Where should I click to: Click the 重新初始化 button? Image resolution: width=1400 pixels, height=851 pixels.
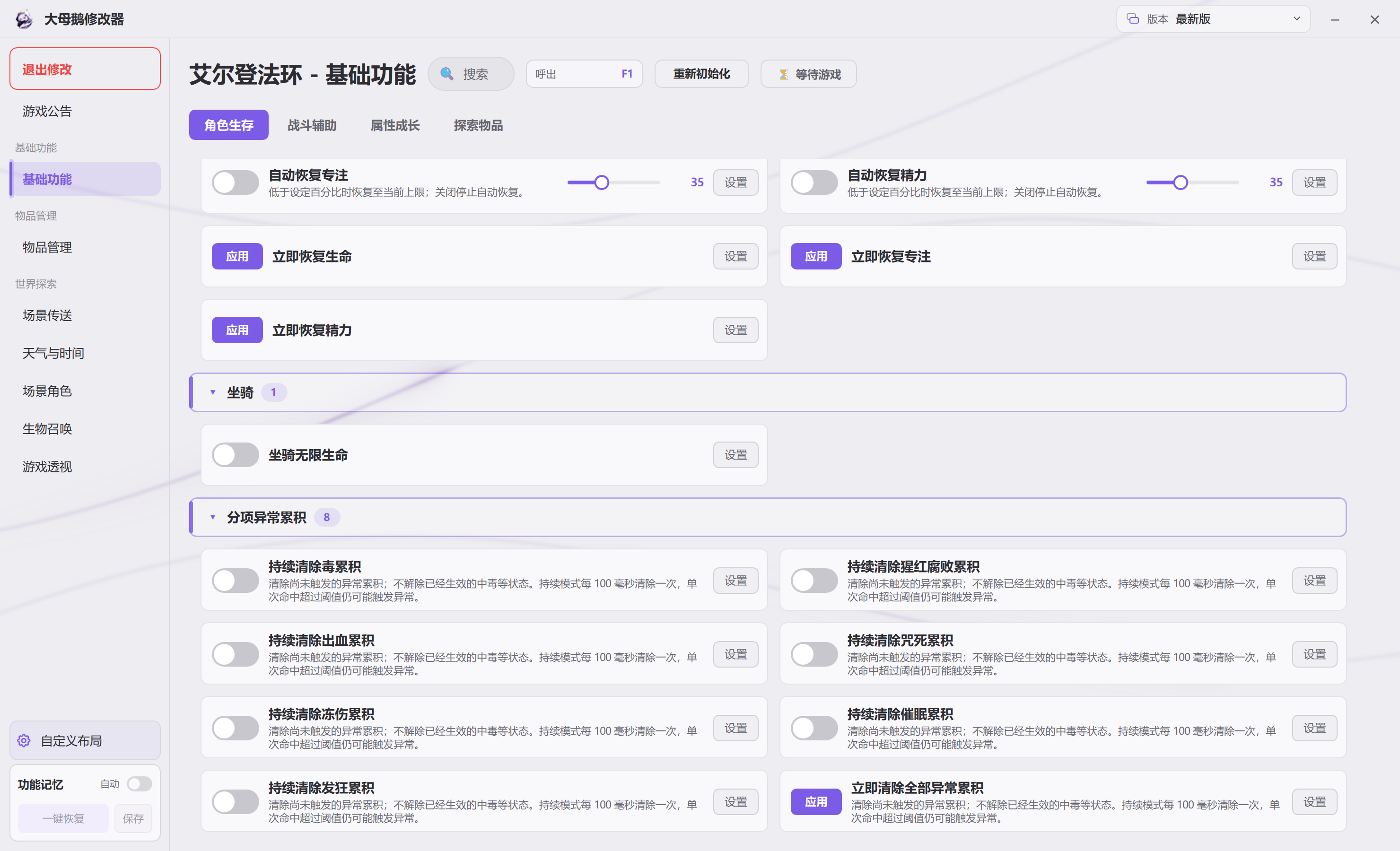tap(701, 74)
